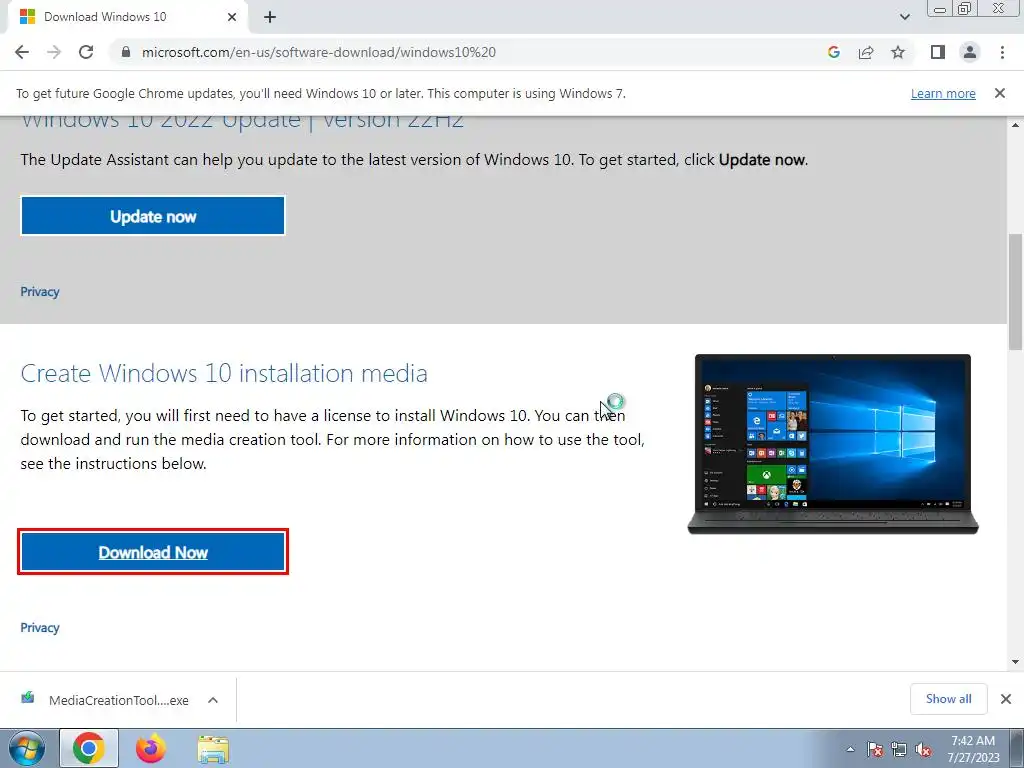Click the vertical scrollbar thumb
Screen dimensions: 1024x768
pyautogui.click(x=1016, y=292)
